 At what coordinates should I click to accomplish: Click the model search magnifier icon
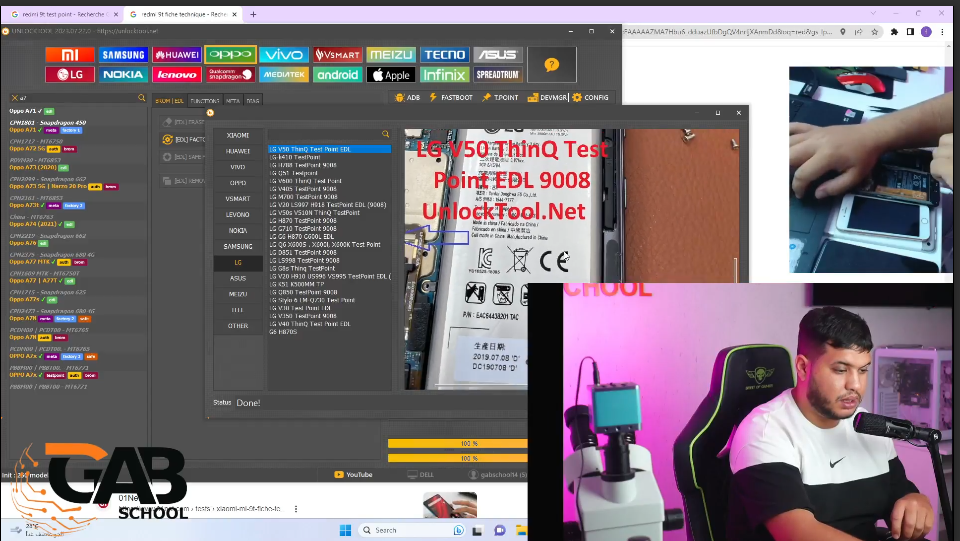coord(141,98)
